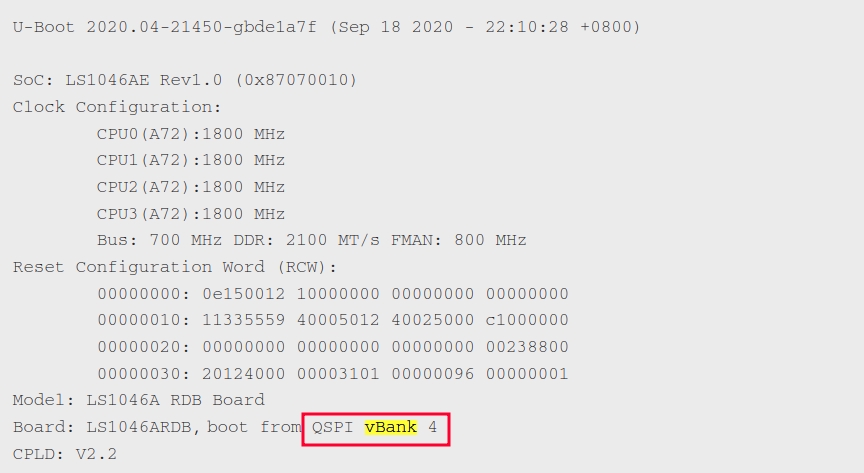The width and height of the screenshot is (864, 473).
Task: Select the CPU2(A72) 1800 MHz line
Action: (190, 187)
